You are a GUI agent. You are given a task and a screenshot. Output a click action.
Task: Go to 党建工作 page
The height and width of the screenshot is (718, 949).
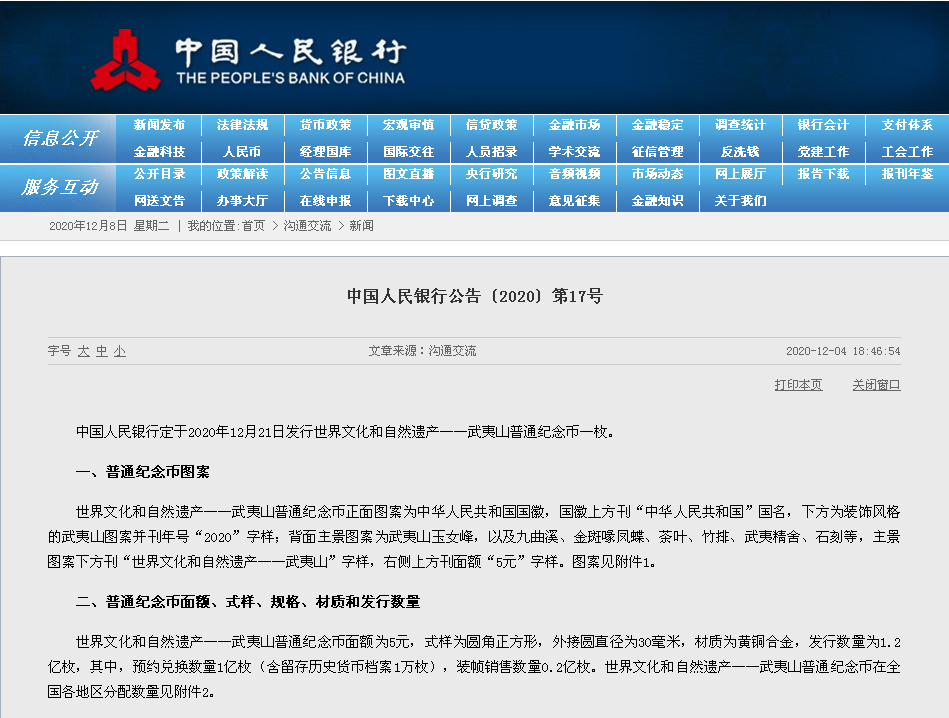823,151
